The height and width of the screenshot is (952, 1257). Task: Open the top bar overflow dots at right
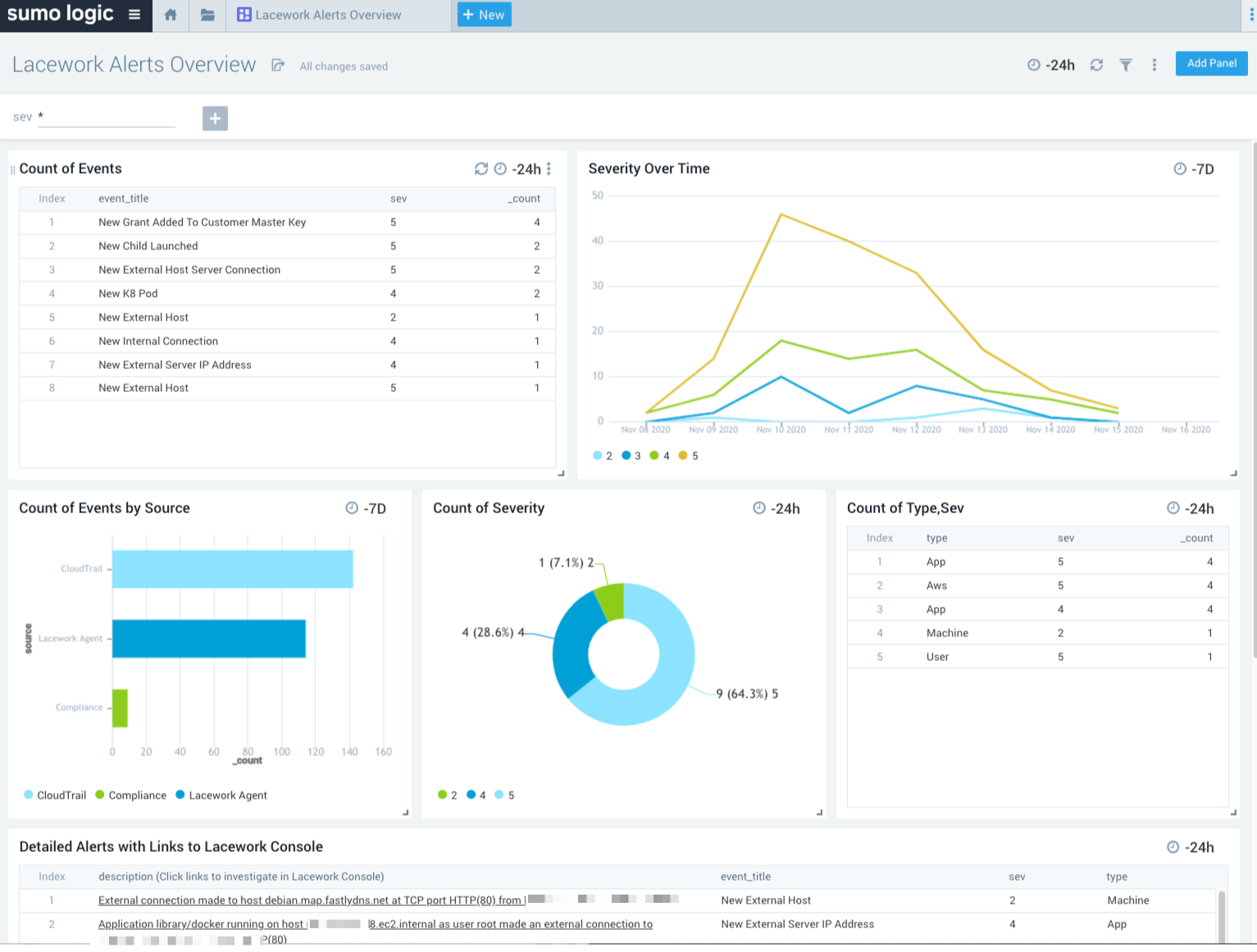click(1250, 15)
